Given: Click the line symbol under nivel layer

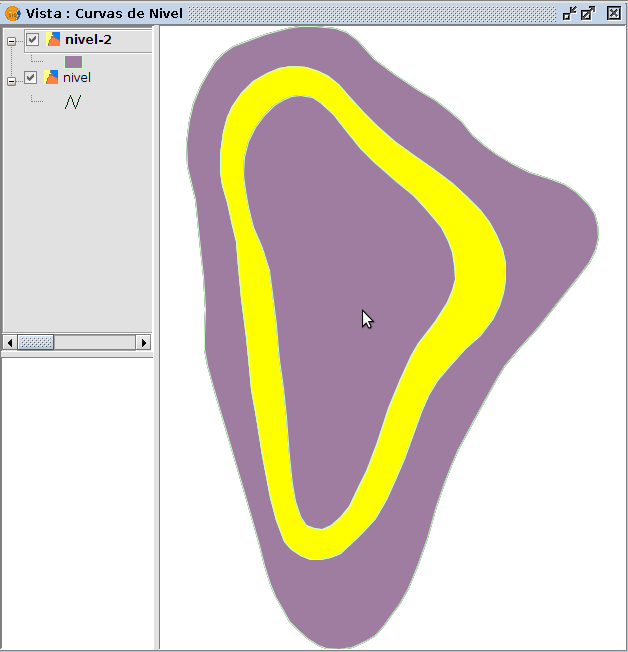Looking at the screenshot, I should [72, 101].
